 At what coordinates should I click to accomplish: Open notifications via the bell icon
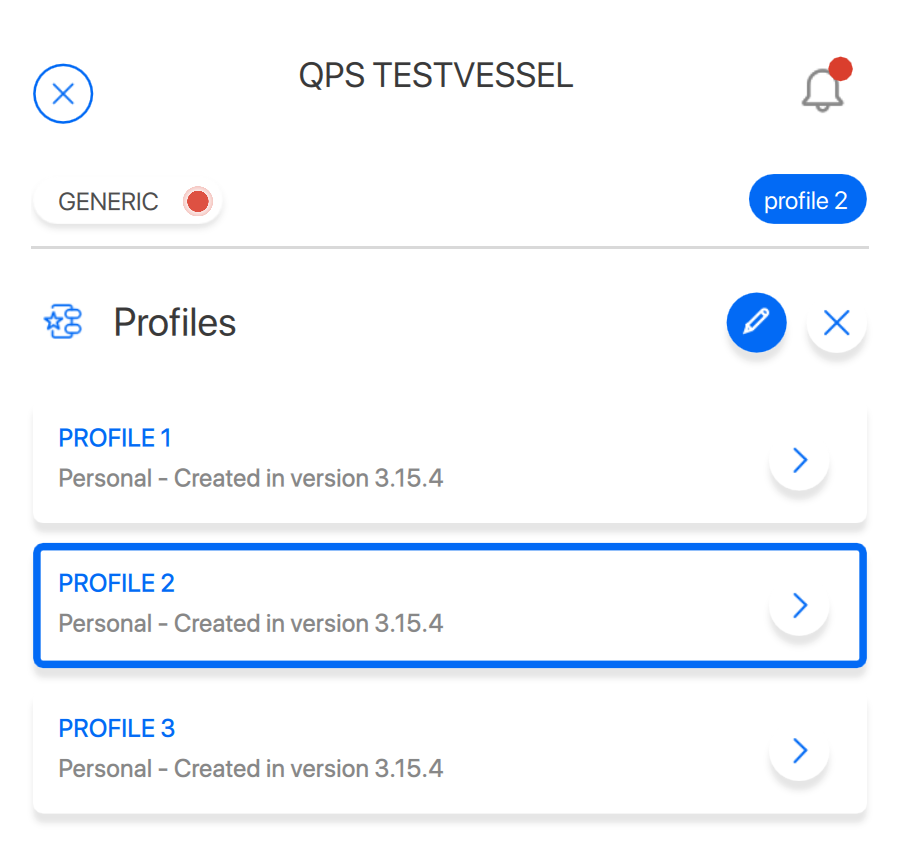(x=822, y=92)
